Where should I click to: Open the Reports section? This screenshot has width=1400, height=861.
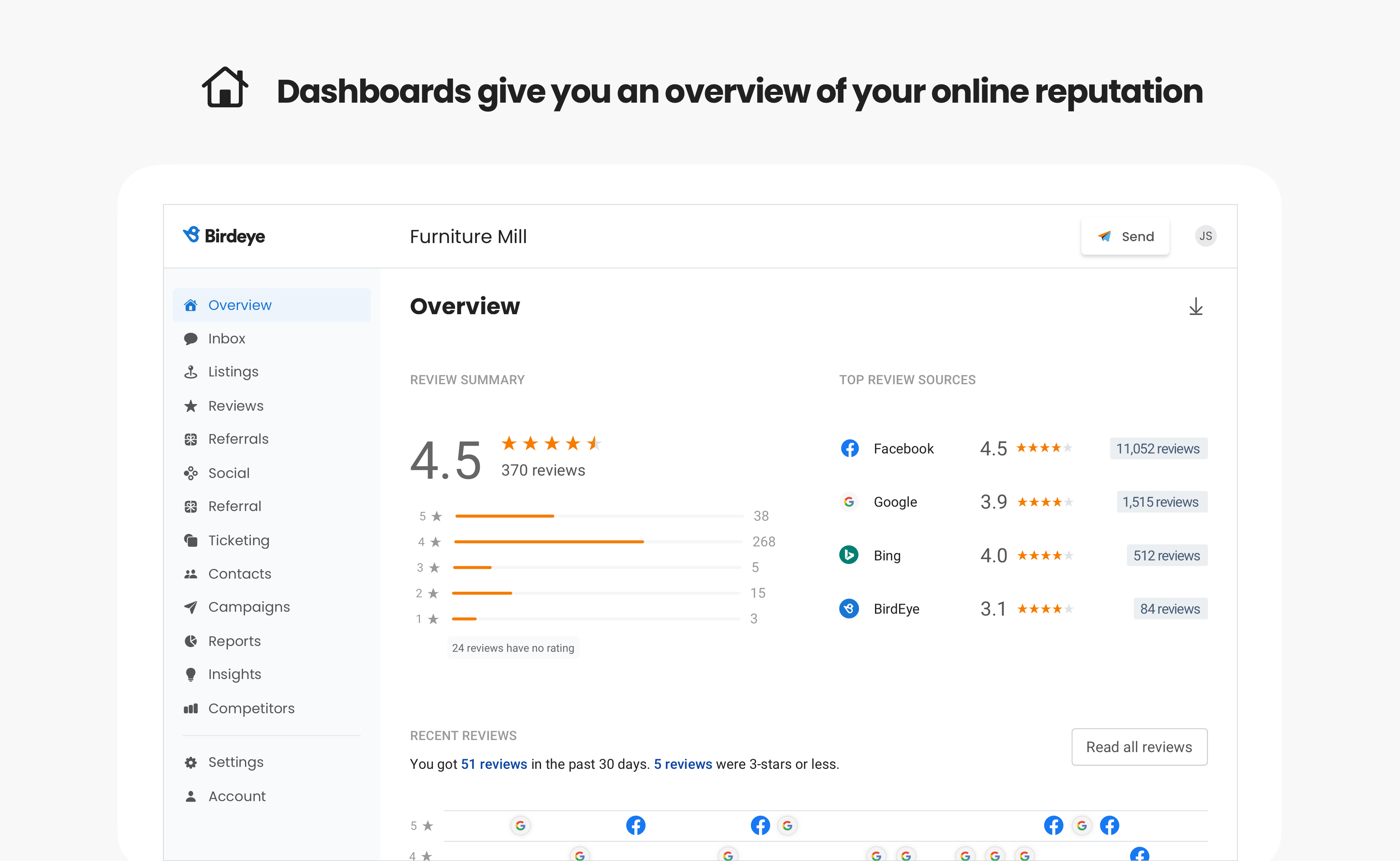click(234, 640)
